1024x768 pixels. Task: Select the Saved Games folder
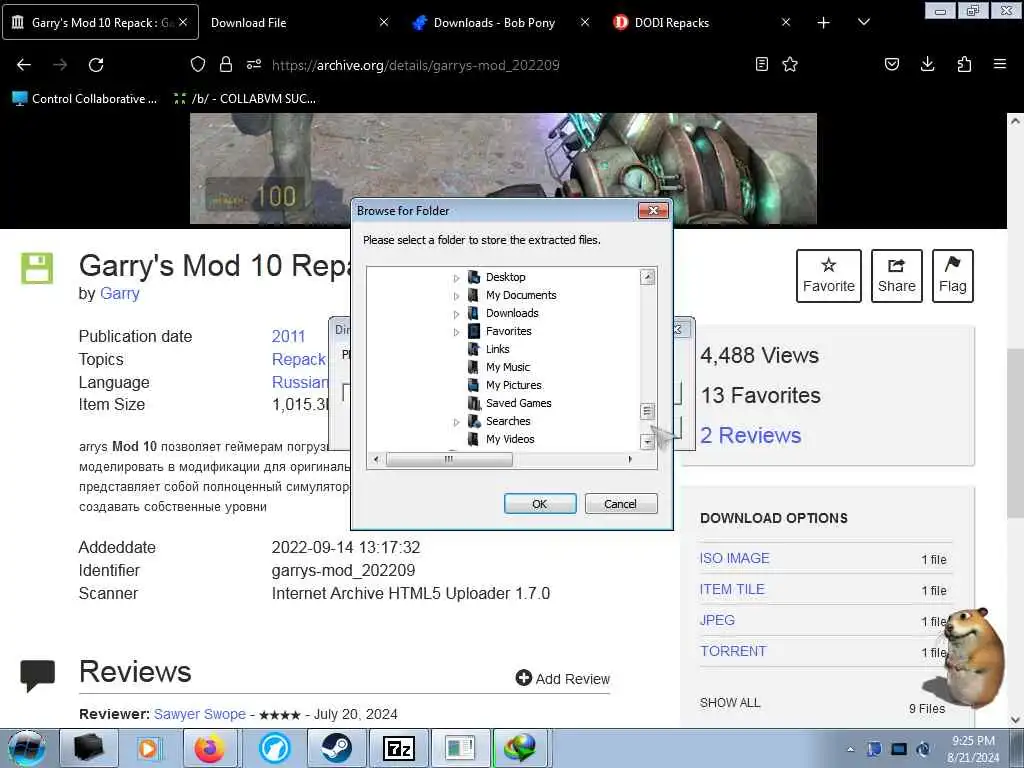tap(519, 403)
